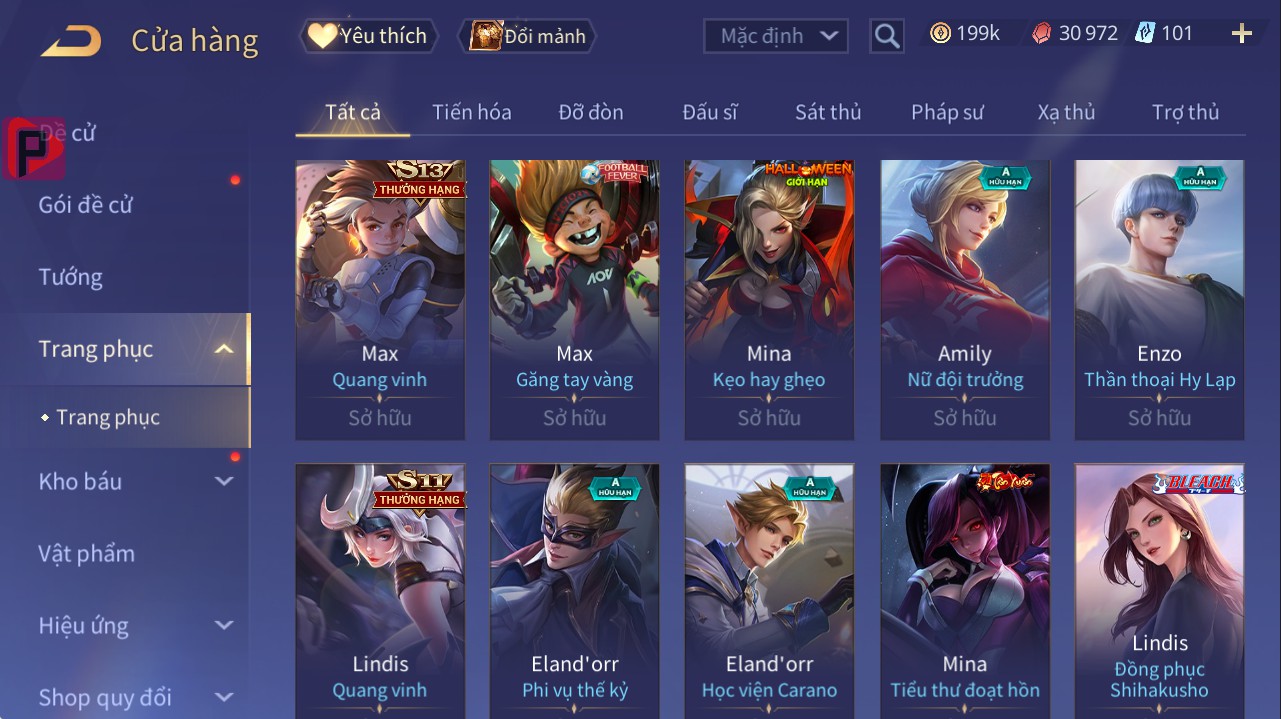Select the Tiến hóa tab
The width and height of the screenshot is (1281, 719).
tap(472, 112)
